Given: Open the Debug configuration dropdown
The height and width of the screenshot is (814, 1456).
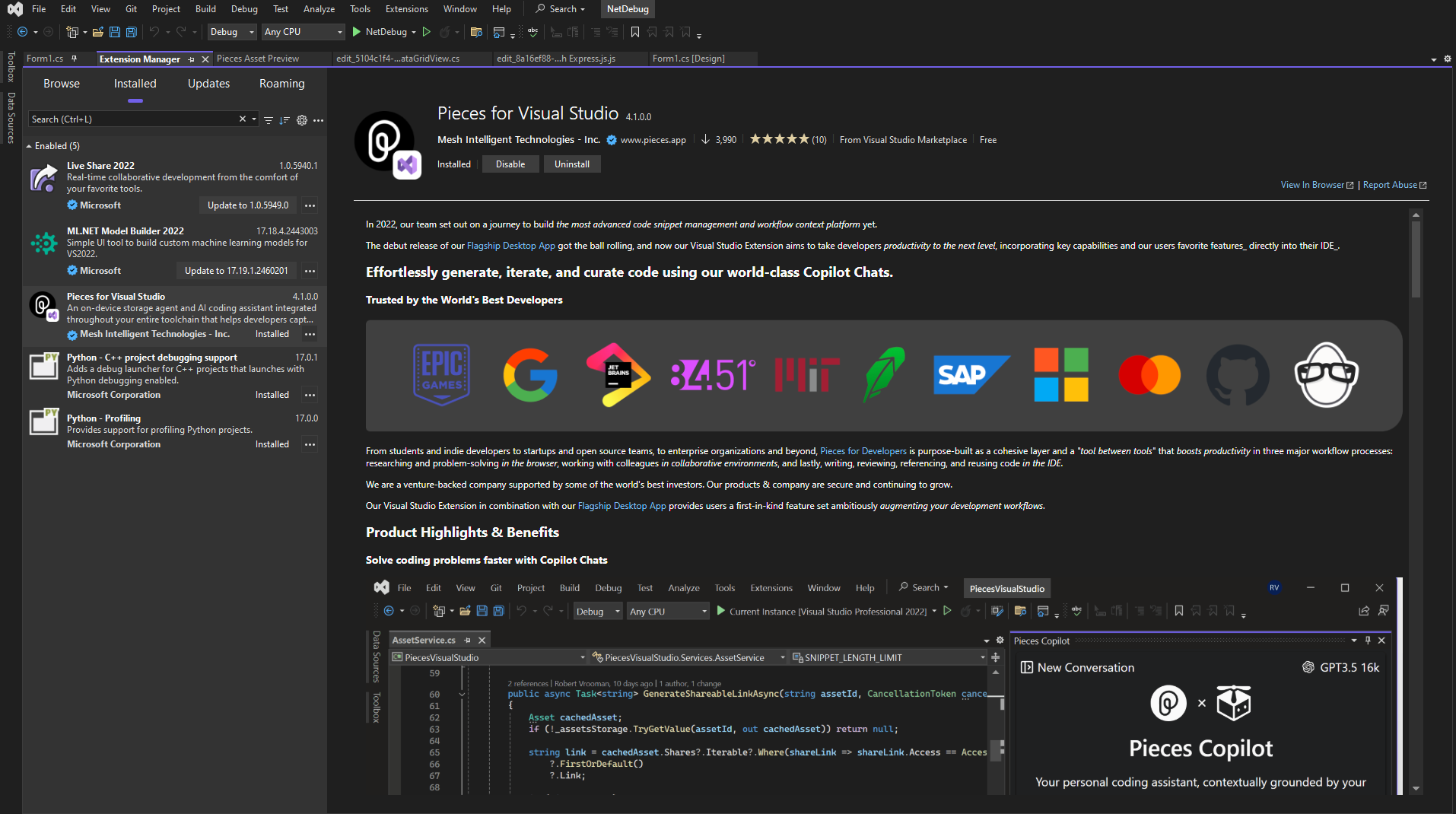Looking at the screenshot, I should pyautogui.click(x=232, y=32).
